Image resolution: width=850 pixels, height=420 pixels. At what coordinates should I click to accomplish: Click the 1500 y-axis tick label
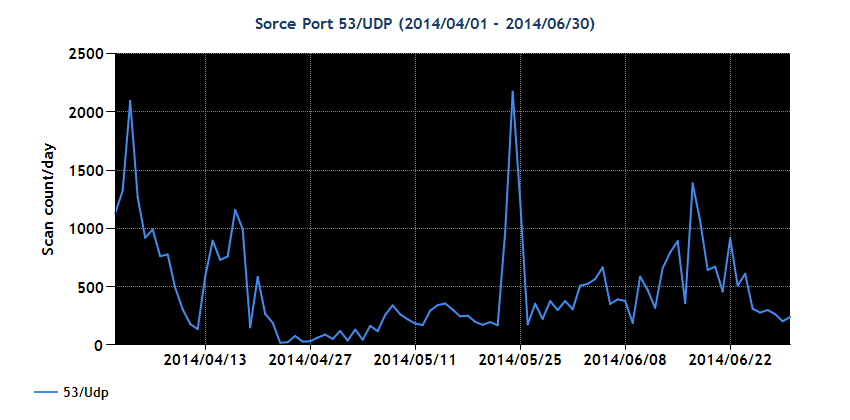pyautogui.click(x=86, y=170)
